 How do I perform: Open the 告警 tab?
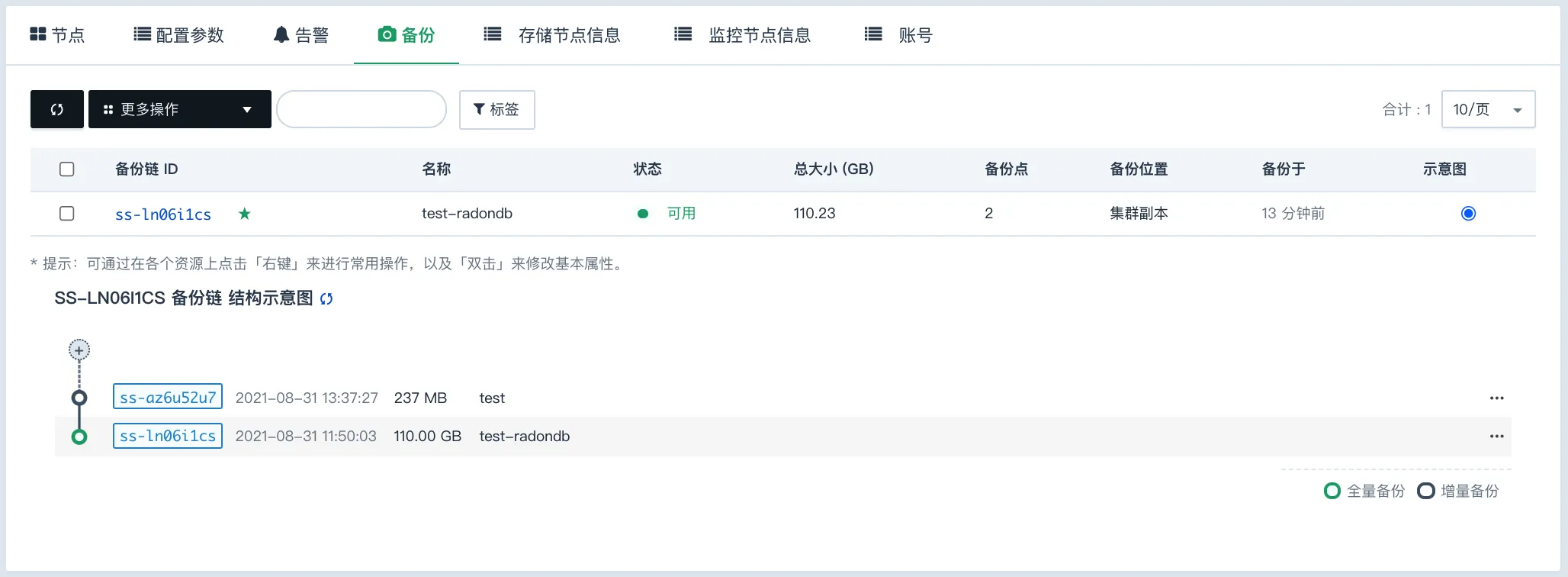point(301,34)
